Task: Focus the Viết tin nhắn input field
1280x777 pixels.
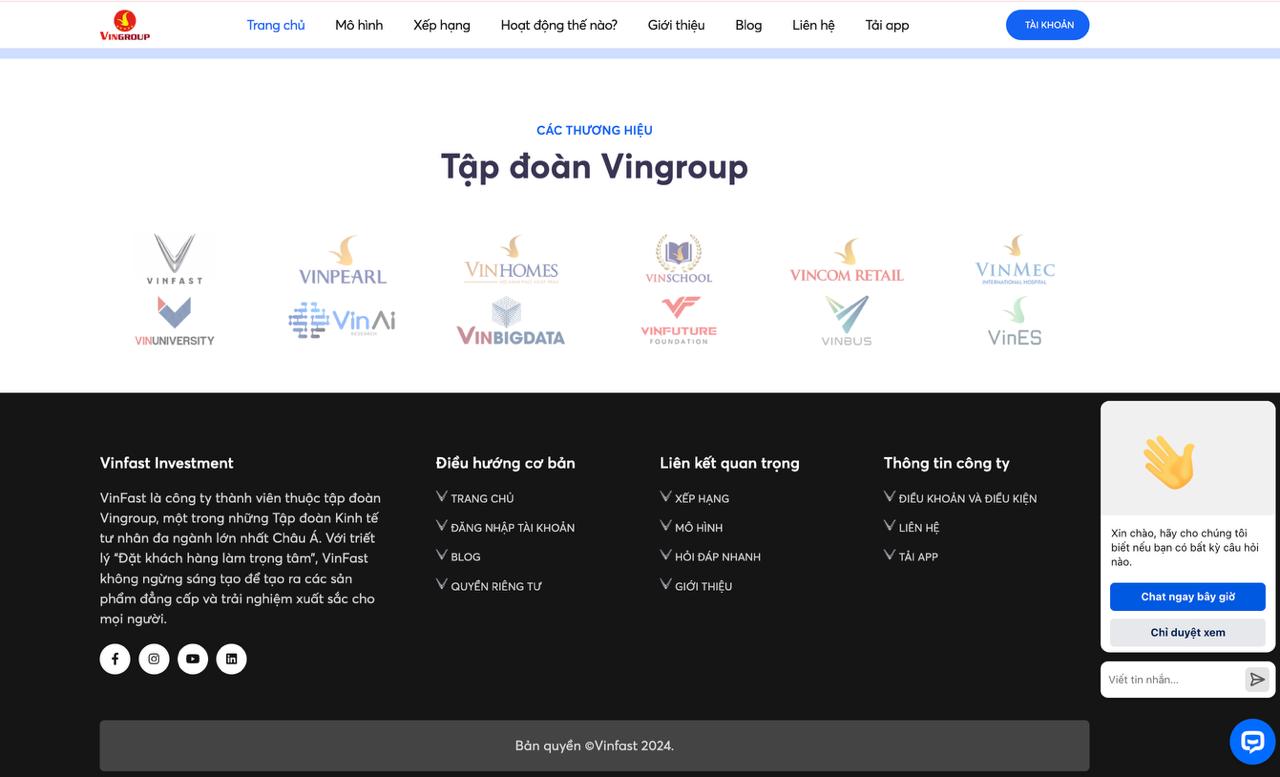Action: [1172, 680]
